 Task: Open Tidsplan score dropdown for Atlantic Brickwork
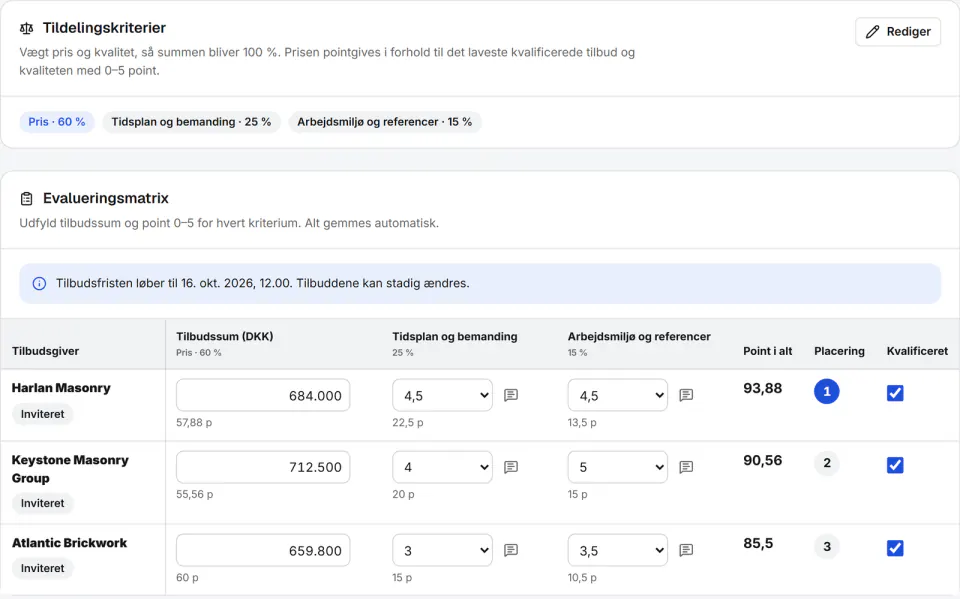tap(442, 550)
